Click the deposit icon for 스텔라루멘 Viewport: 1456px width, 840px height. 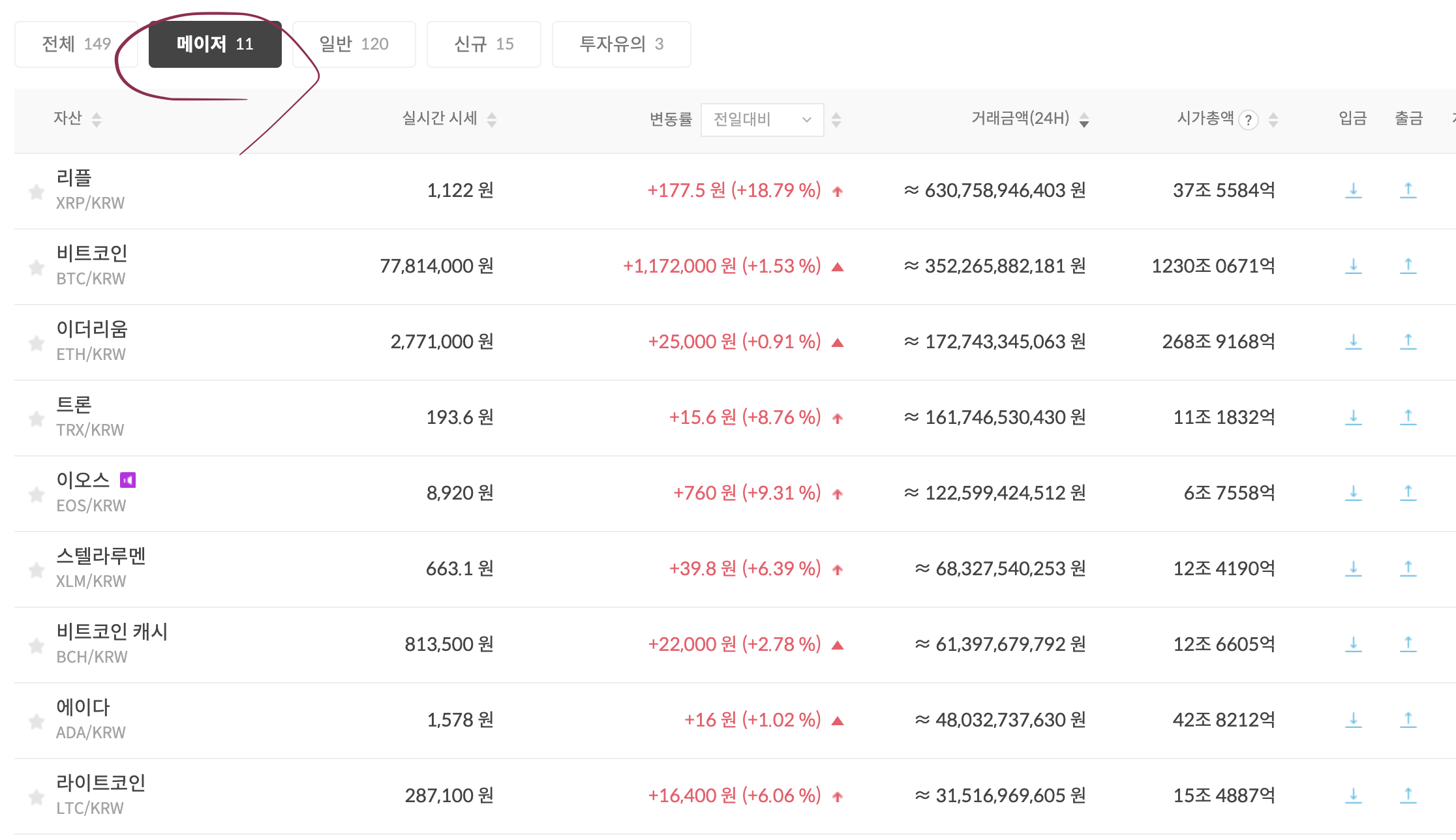[x=1354, y=568]
